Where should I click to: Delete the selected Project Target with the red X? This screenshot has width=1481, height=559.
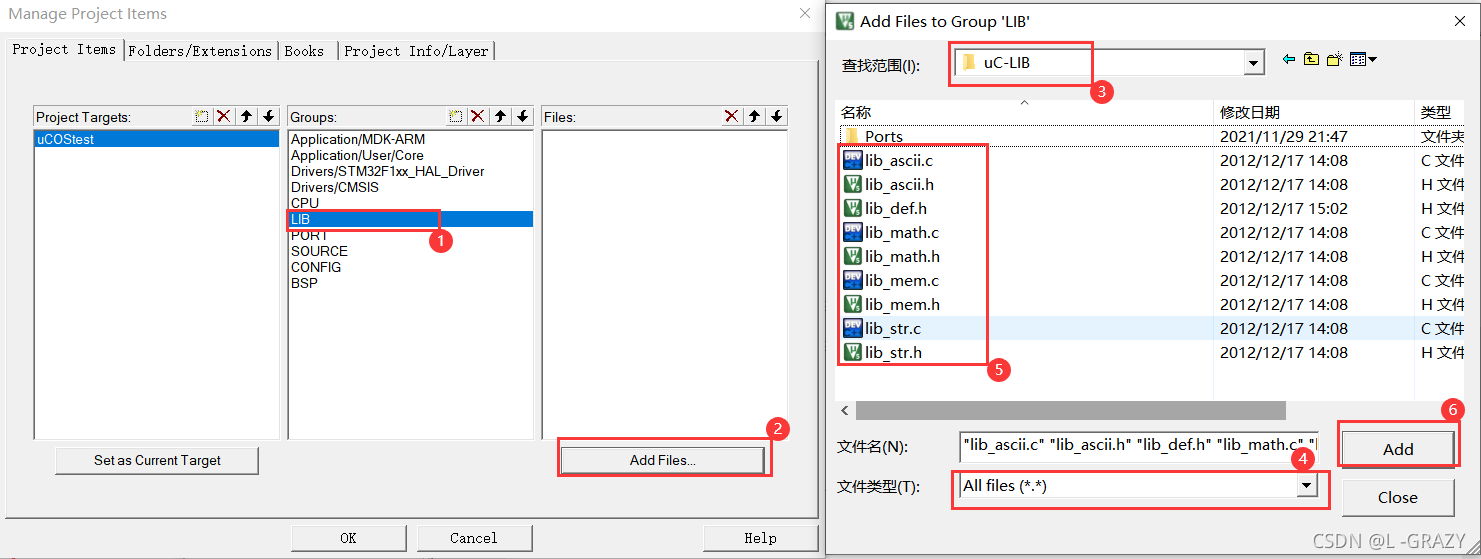[224, 117]
